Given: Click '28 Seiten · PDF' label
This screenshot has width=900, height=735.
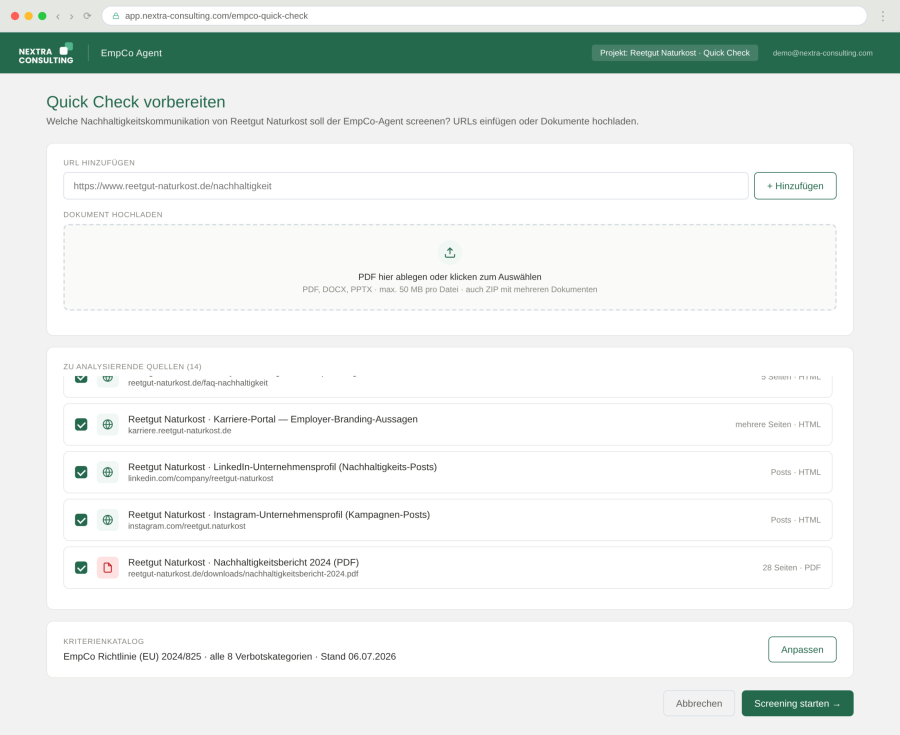Looking at the screenshot, I should (x=791, y=567).
